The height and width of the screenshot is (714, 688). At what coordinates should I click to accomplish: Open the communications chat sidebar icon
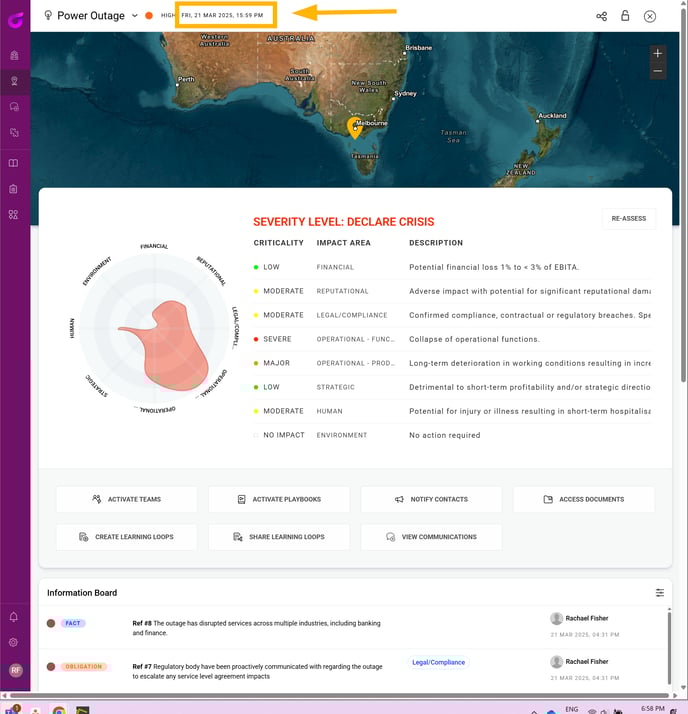(x=14, y=107)
